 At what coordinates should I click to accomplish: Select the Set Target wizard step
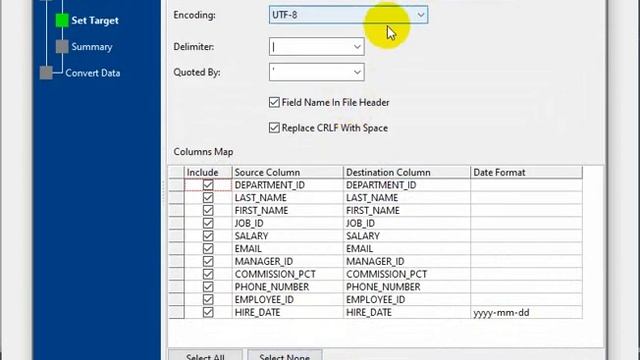click(x=95, y=20)
